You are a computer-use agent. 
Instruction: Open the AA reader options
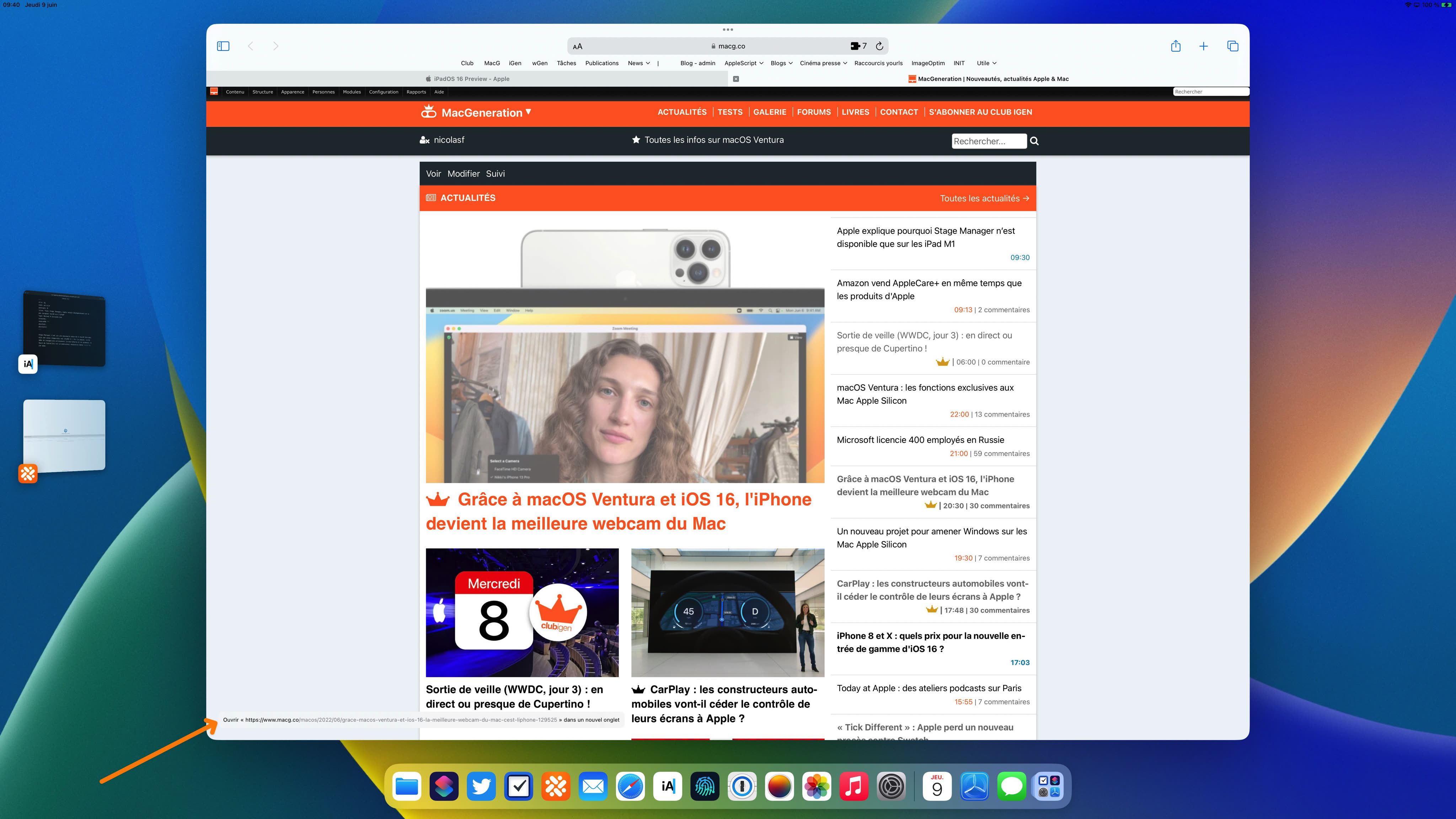tap(577, 46)
